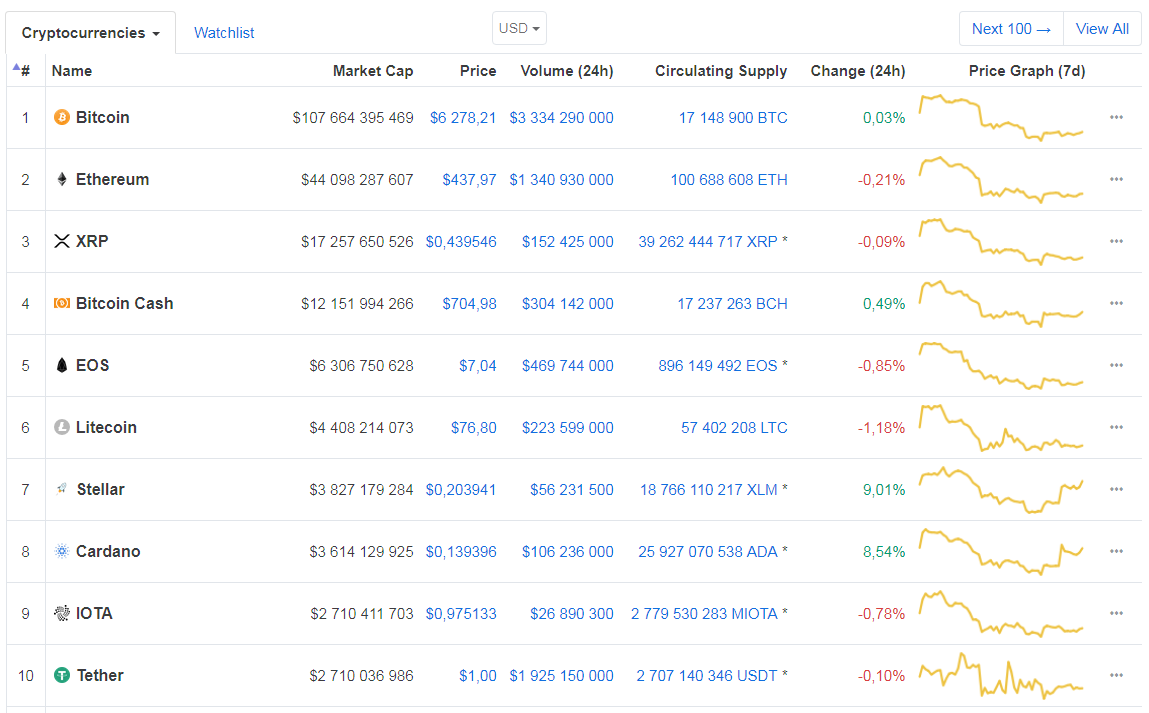Open the Stellar 7d price graph

(x=1001, y=490)
